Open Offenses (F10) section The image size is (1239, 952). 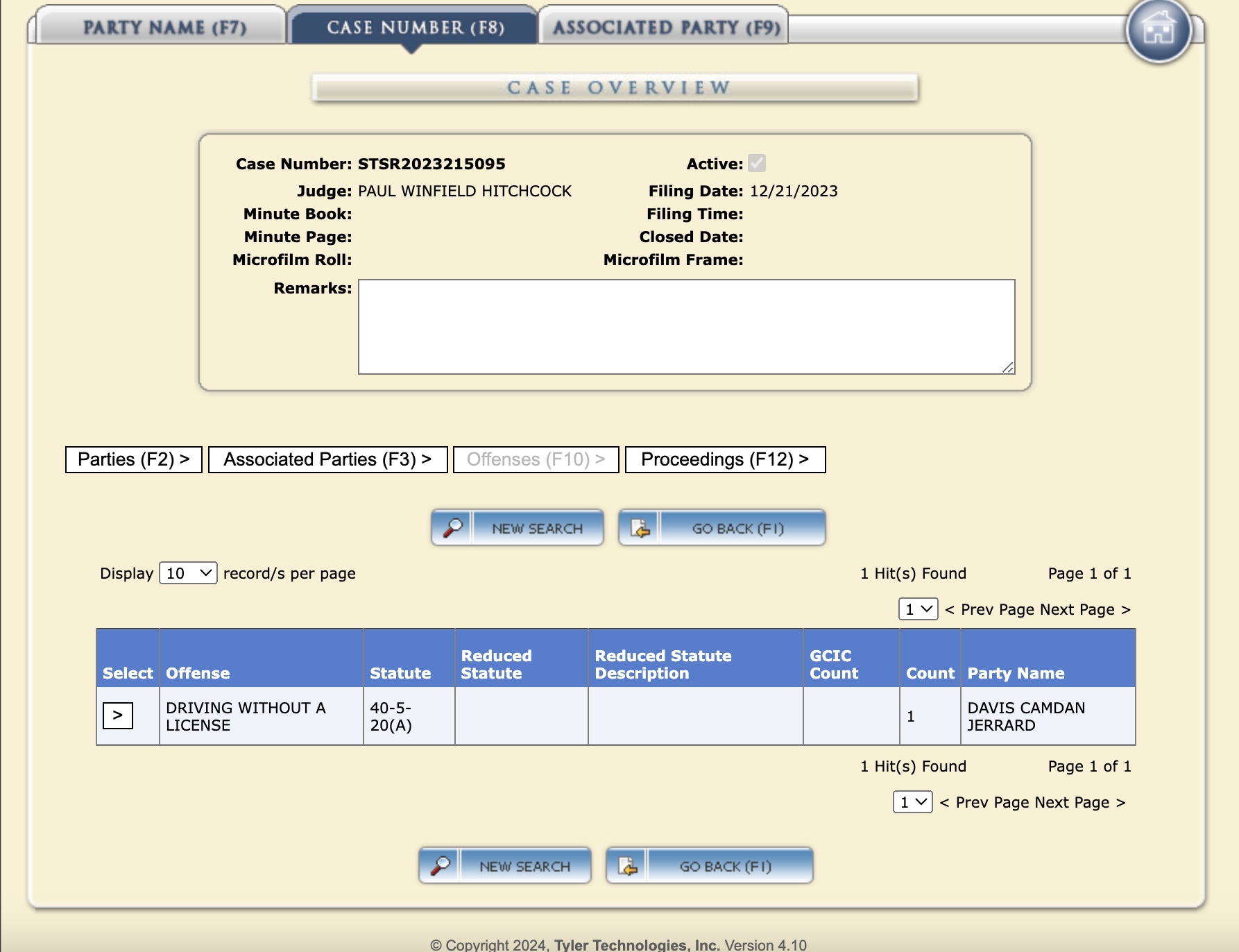pyautogui.click(x=536, y=459)
